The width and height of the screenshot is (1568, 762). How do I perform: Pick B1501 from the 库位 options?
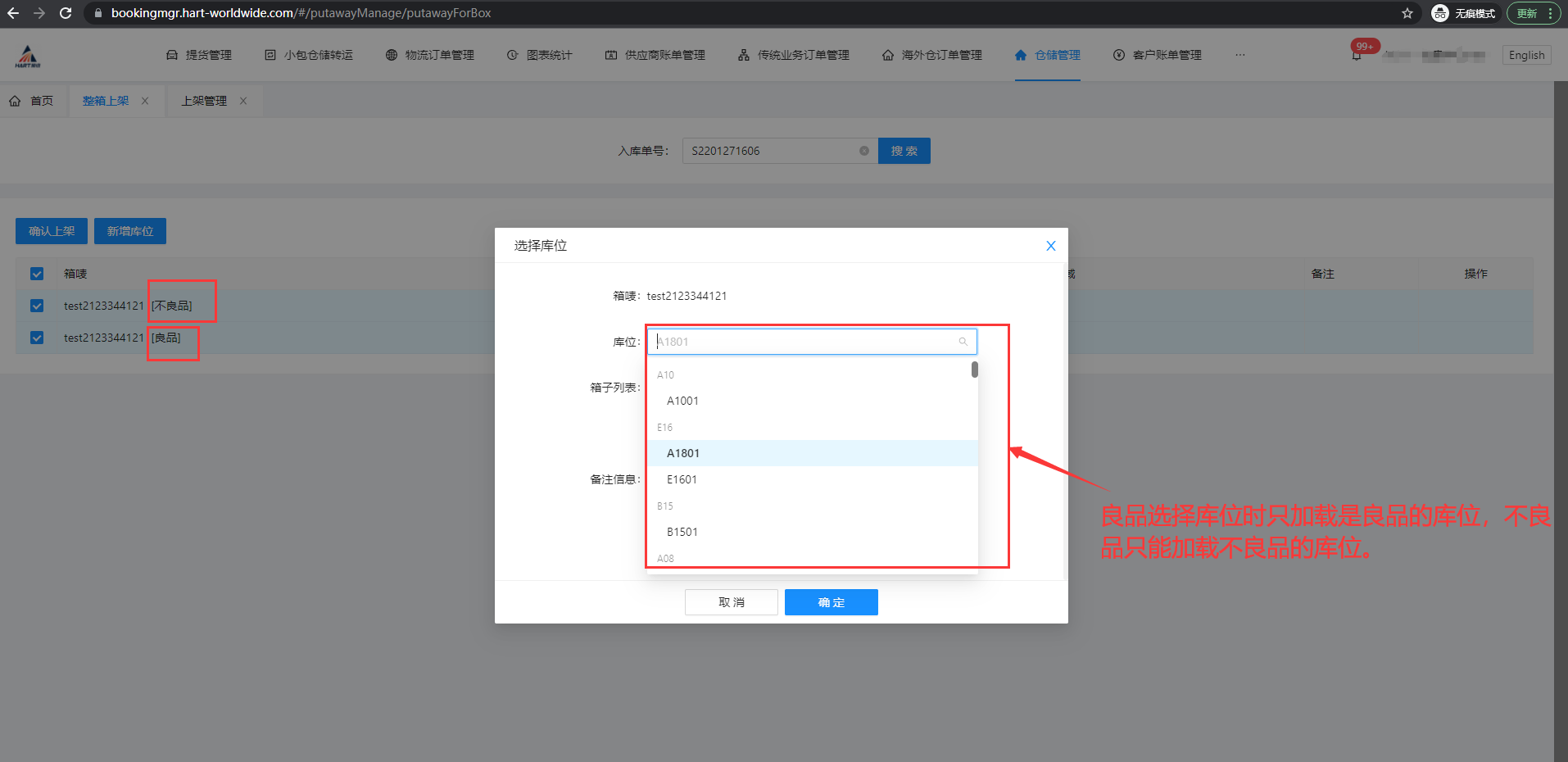coord(682,532)
